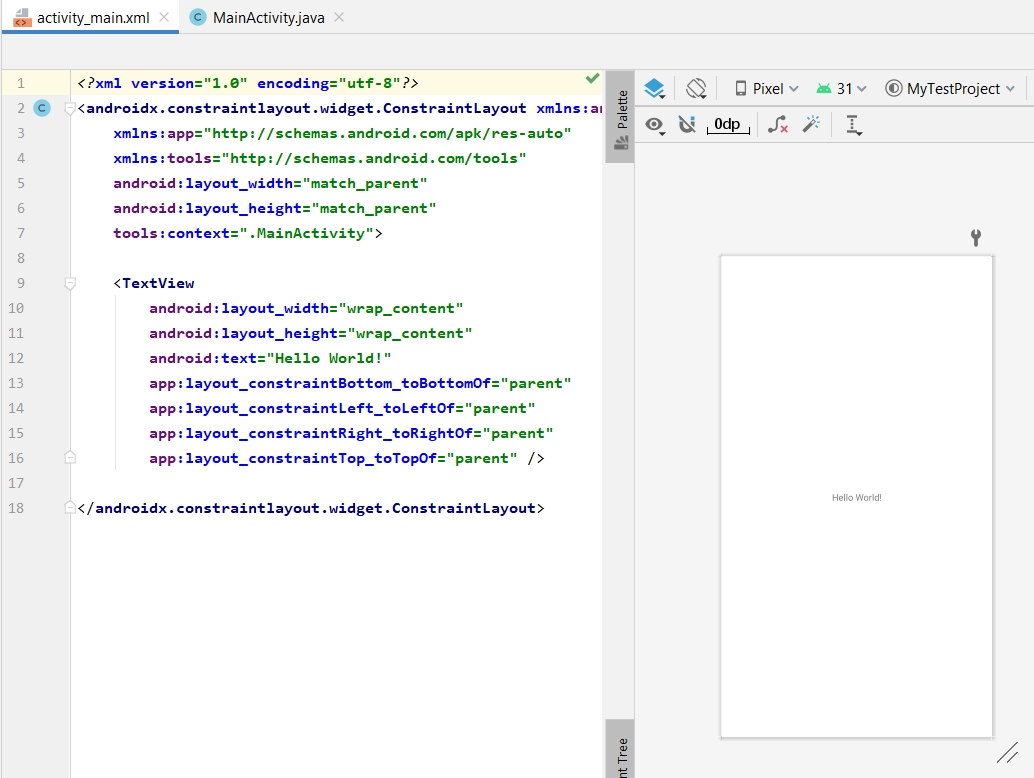The width and height of the screenshot is (1034, 778).
Task: Open the API level 31 dropdown
Action: tap(841, 89)
